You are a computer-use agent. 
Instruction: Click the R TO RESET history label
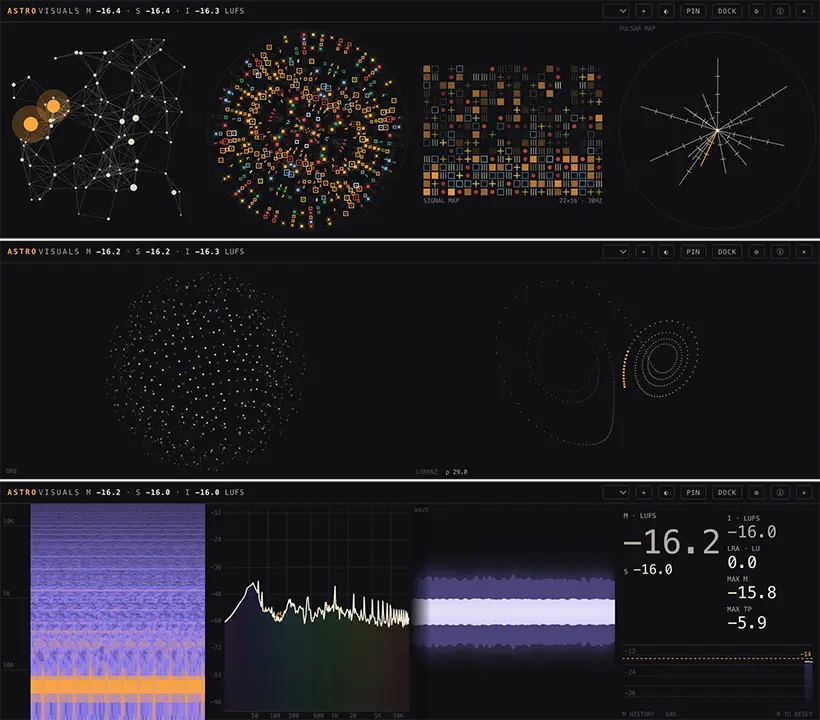tap(794, 714)
